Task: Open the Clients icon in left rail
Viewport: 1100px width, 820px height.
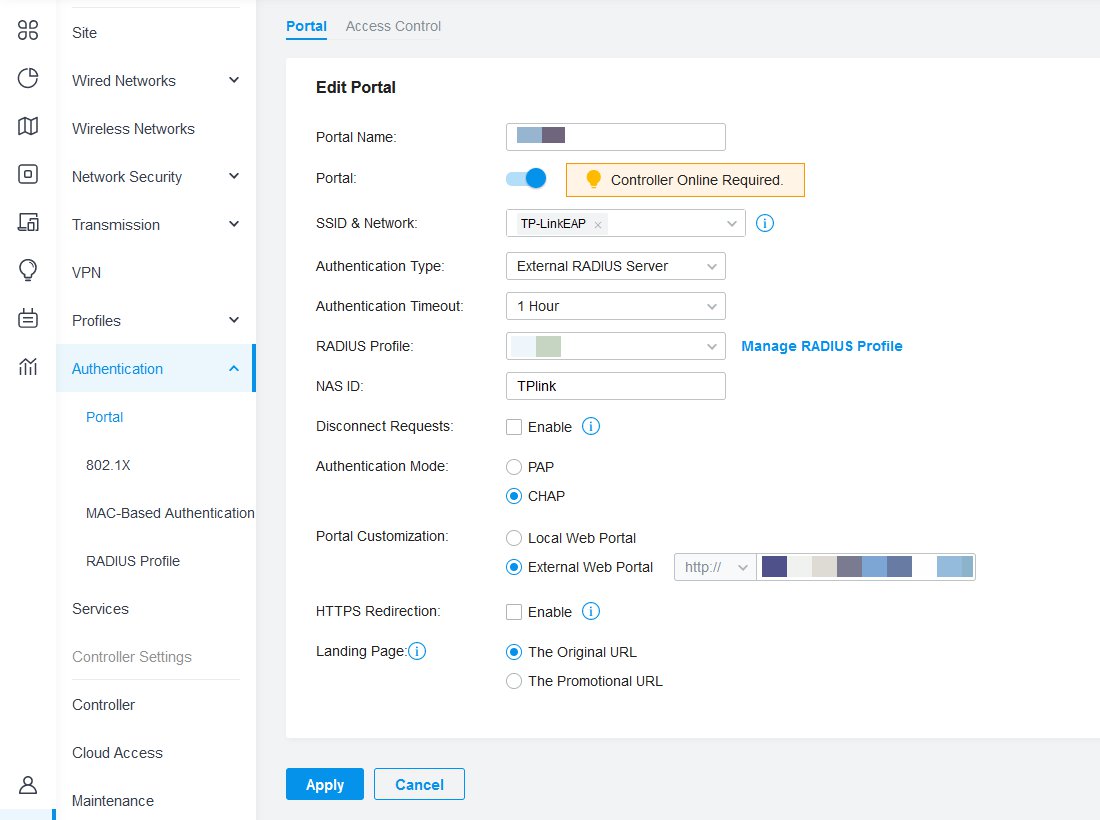Action: [x=28, y=222]
